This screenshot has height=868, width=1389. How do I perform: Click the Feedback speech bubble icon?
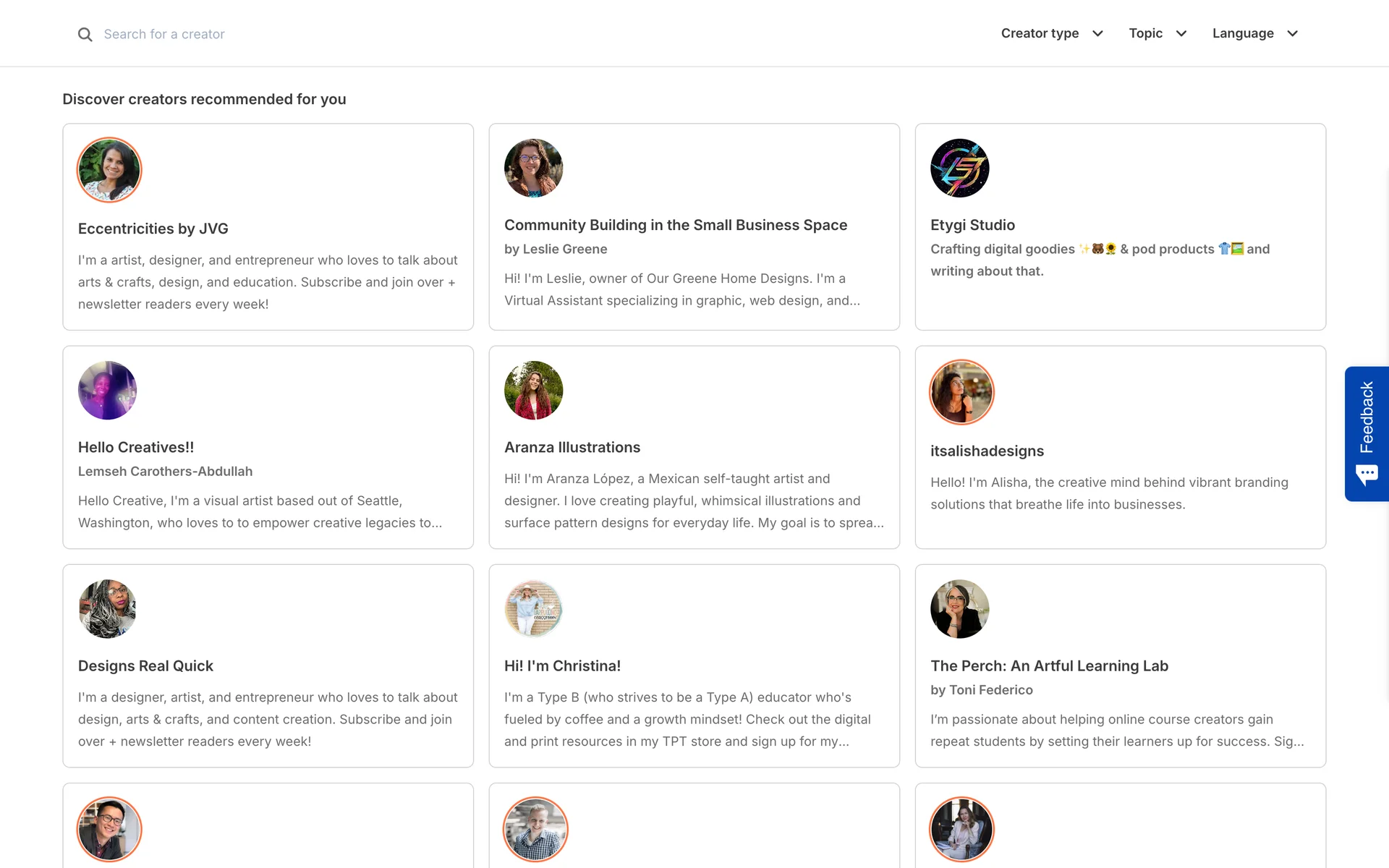pos(1367,475)
